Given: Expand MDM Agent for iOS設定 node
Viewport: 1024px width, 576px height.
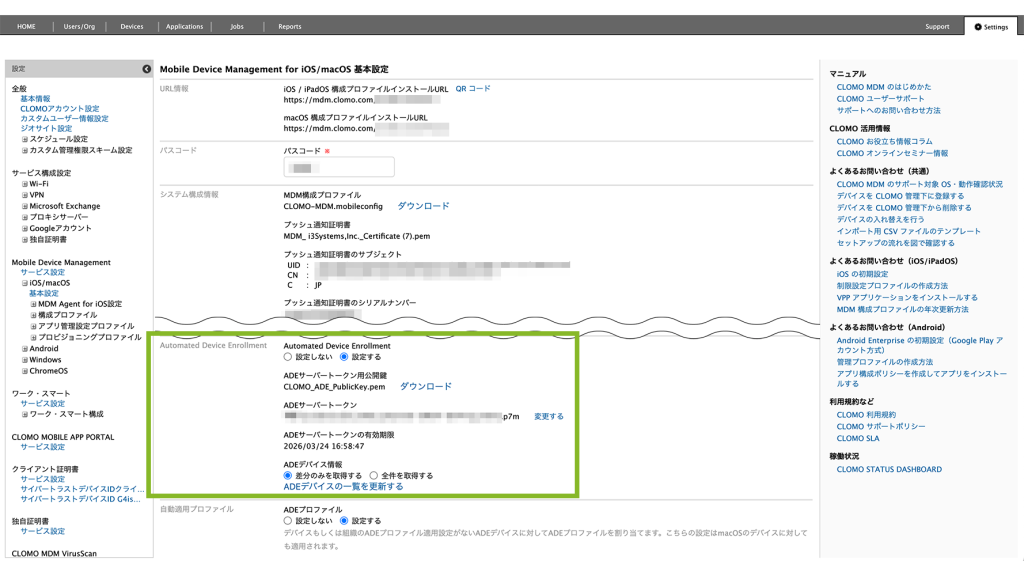Looking at the screenshot, I should coord(33,304).
